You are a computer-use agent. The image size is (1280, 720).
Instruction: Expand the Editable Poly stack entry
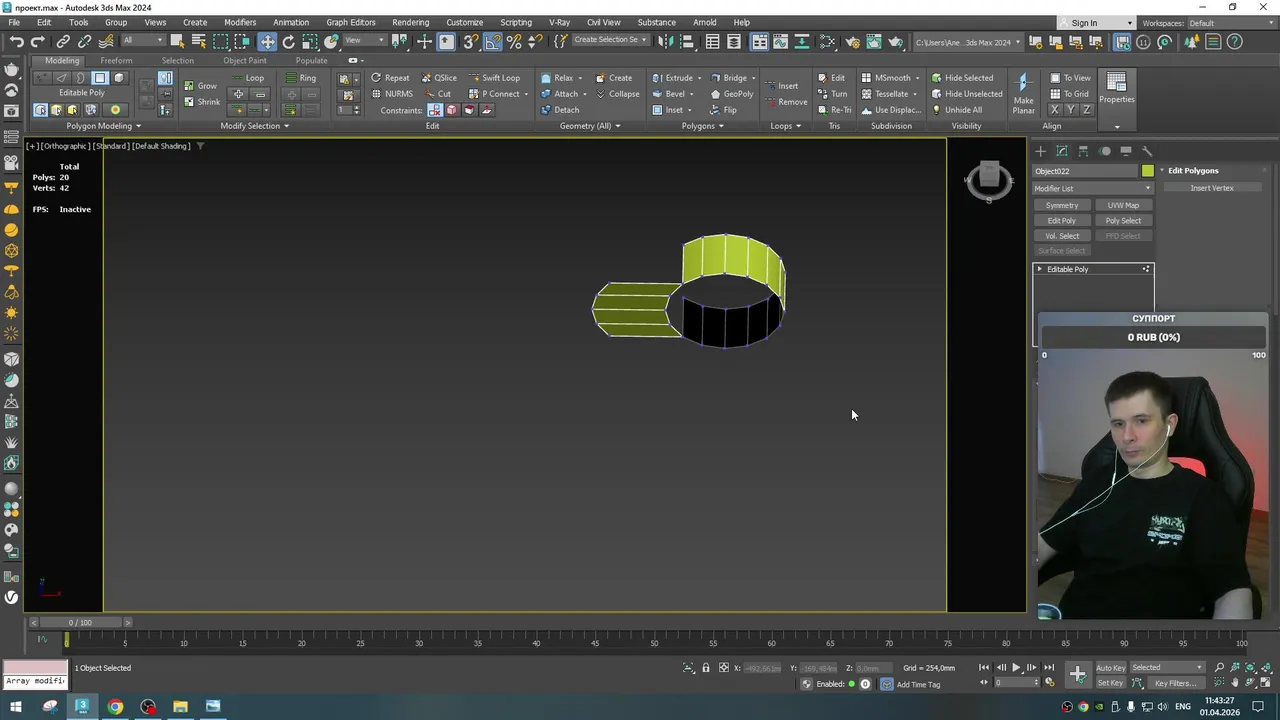(1040, 269)
